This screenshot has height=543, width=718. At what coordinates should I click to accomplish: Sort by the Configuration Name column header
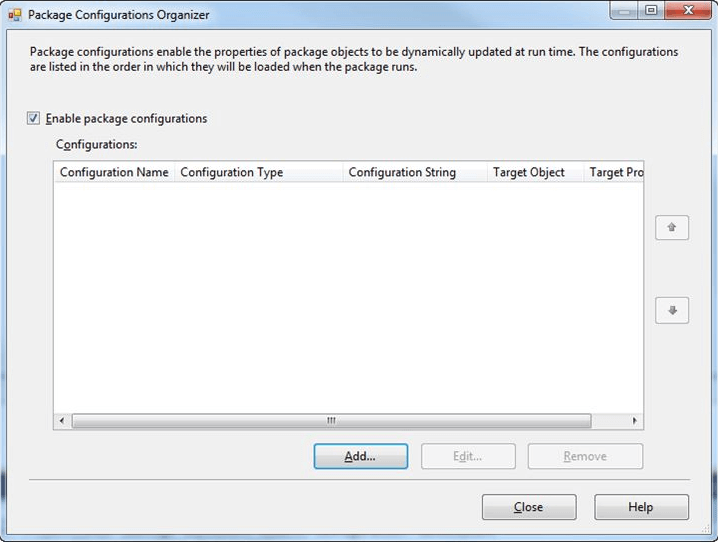tap(114, 173)
